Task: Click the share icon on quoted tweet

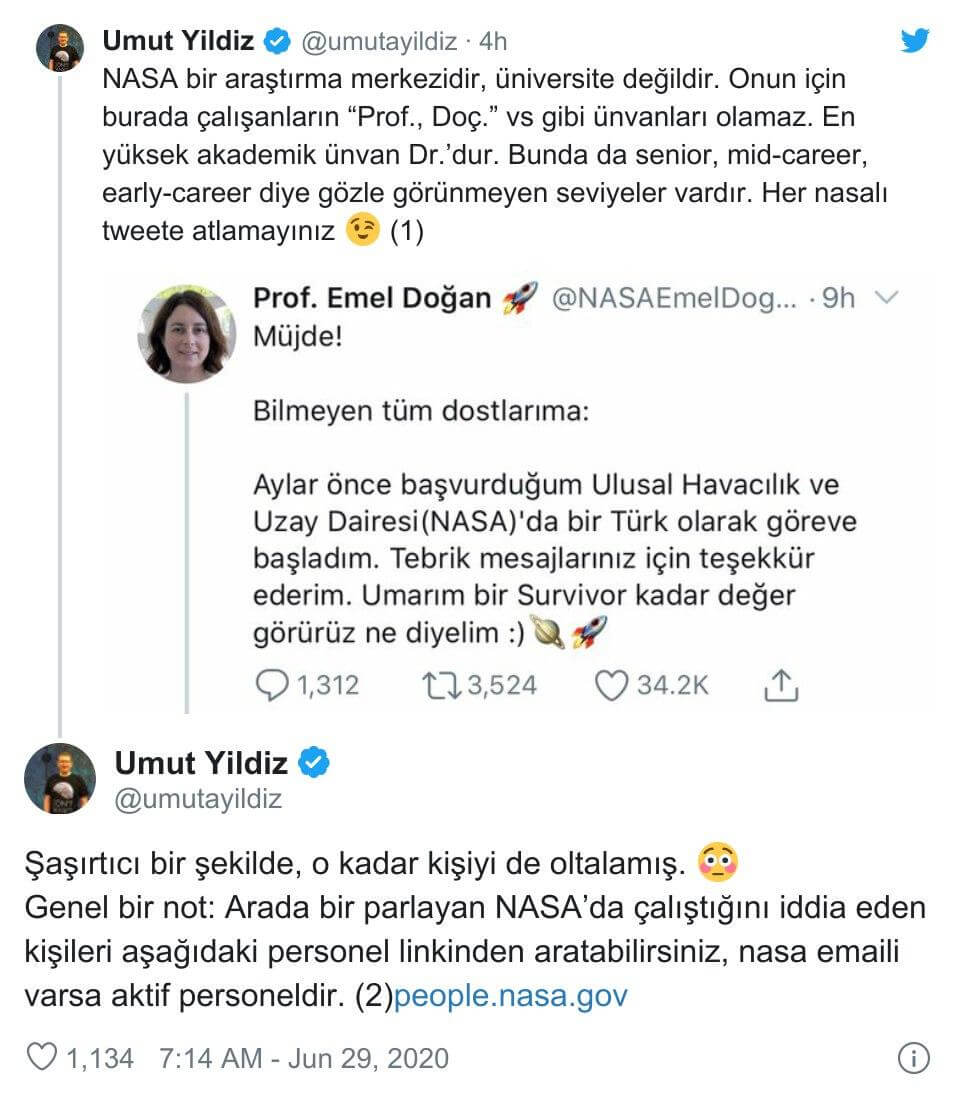Action: pos(780,684)
